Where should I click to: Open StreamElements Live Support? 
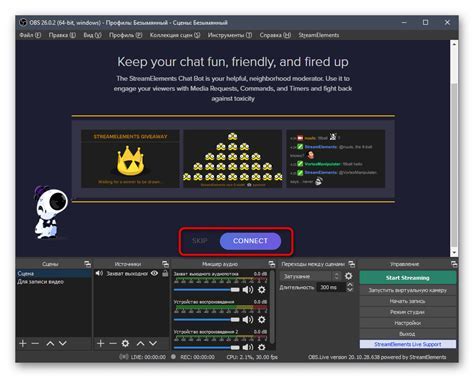point(408,344)
